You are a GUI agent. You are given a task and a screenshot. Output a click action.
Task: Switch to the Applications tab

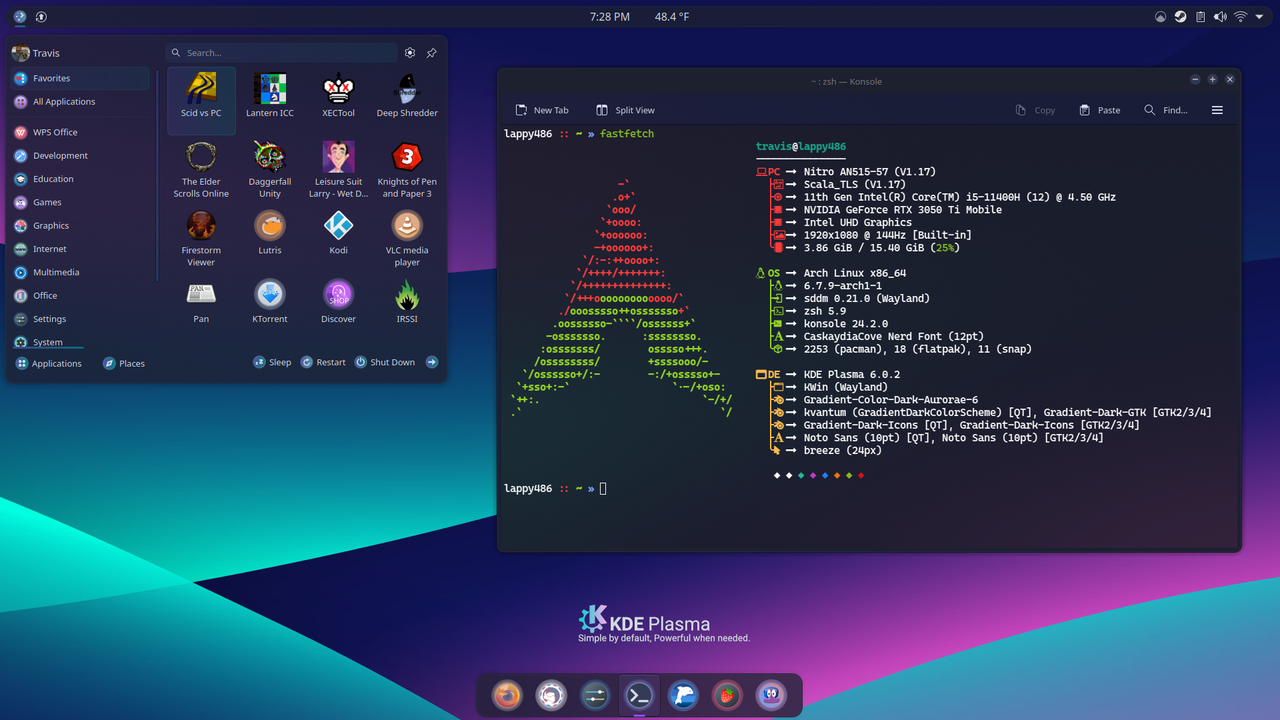pos(49,363)
